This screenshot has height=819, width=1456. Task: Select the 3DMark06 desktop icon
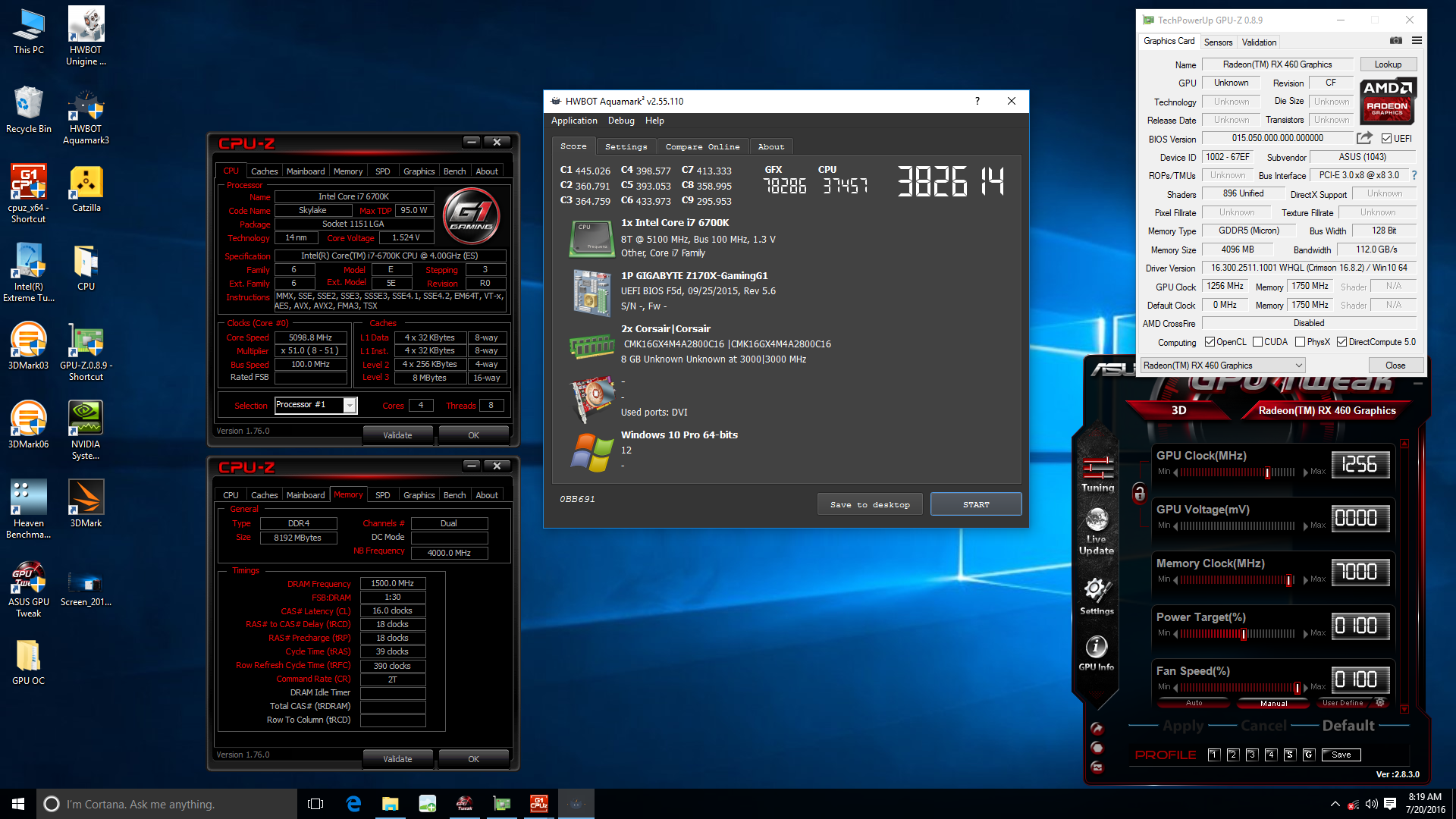pos(28,425)
